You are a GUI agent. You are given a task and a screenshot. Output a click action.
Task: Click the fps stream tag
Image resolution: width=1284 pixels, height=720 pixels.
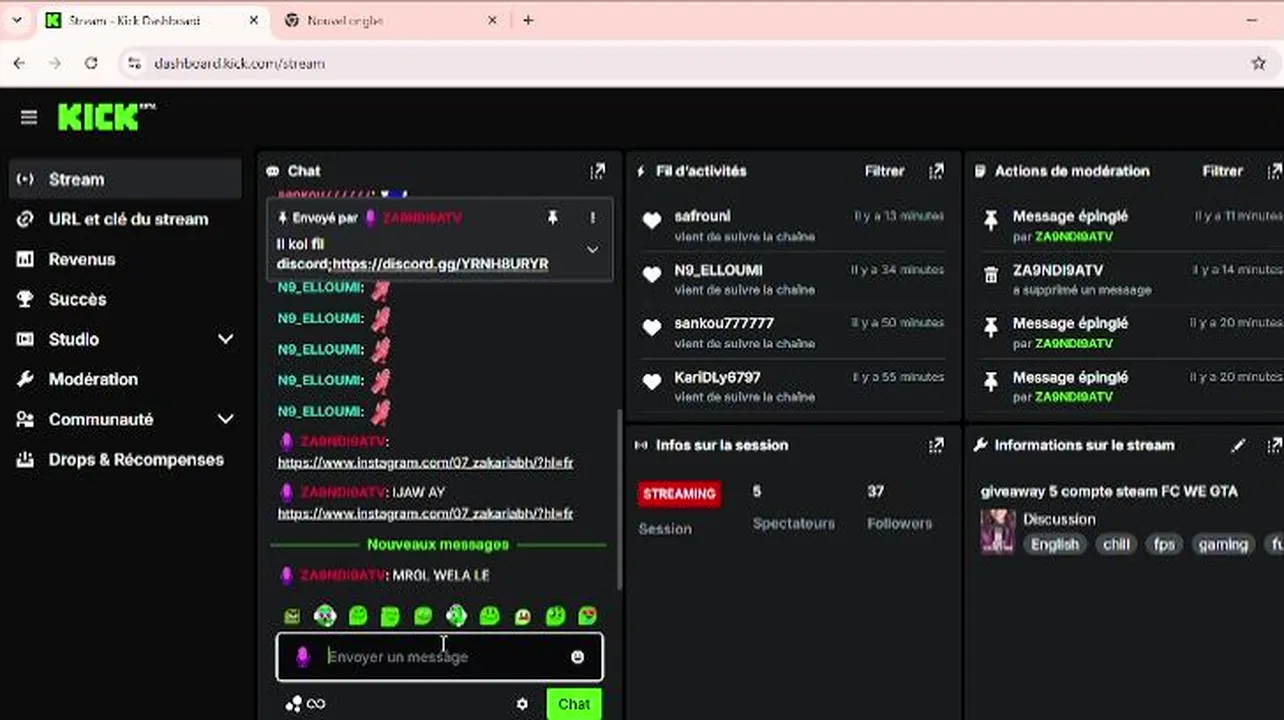click(x=1164, y=545)
